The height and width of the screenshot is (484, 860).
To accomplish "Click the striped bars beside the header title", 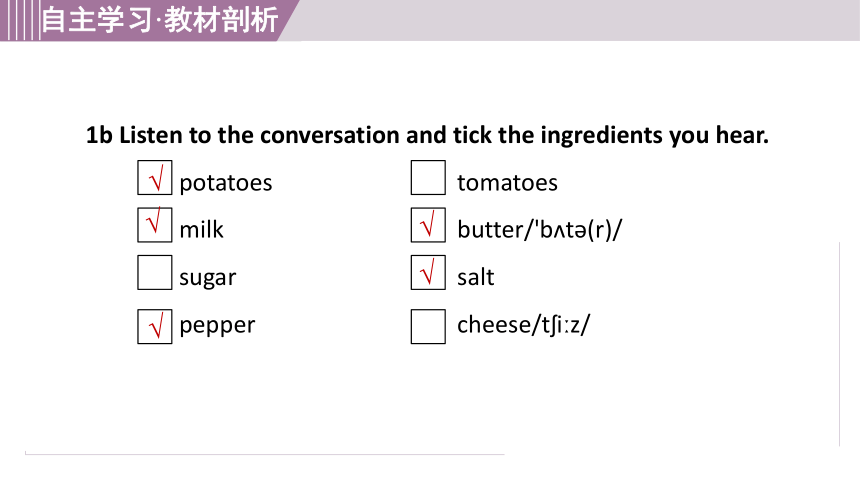I will coord(20,20).
